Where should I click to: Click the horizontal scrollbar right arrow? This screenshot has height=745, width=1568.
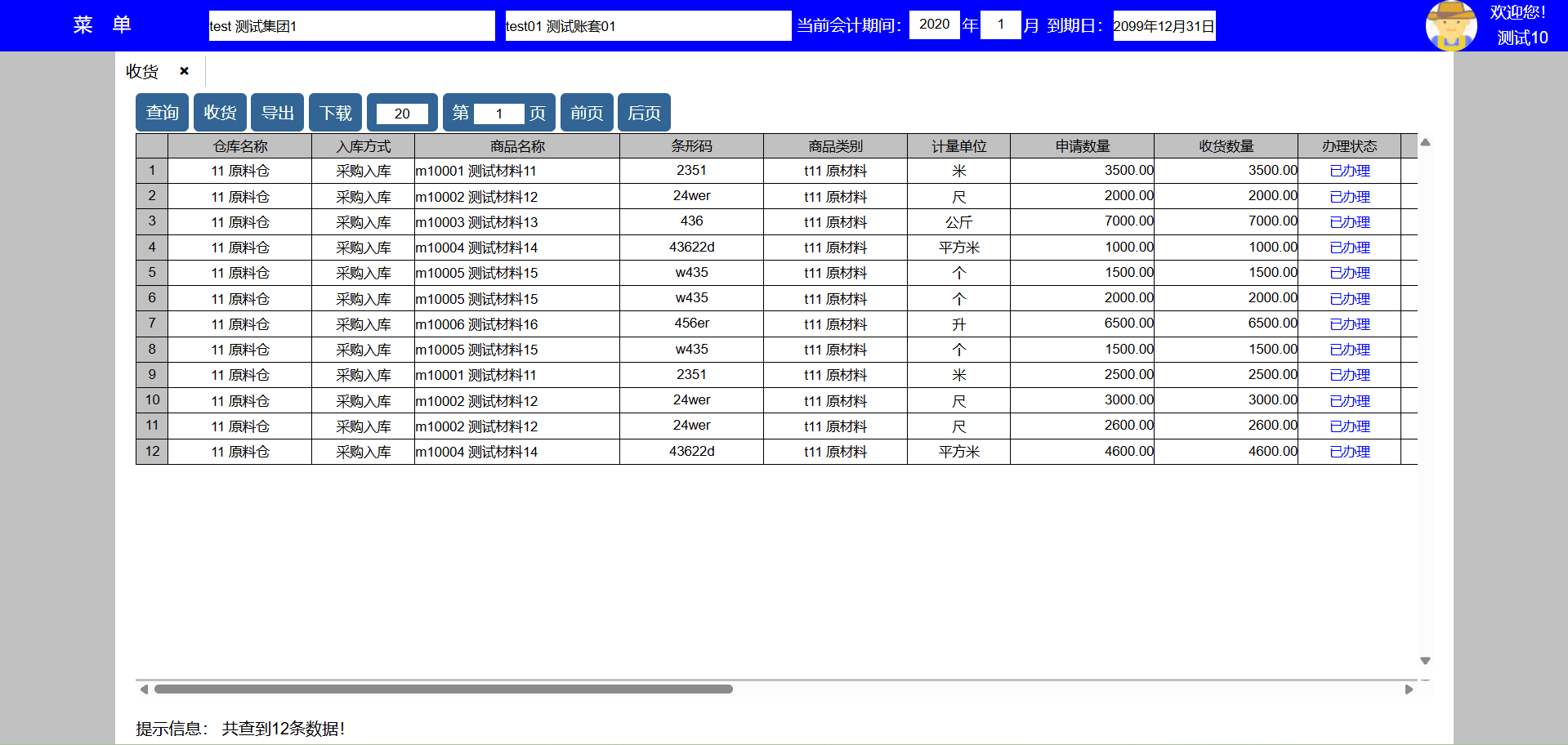click(x=1409, y=689)
